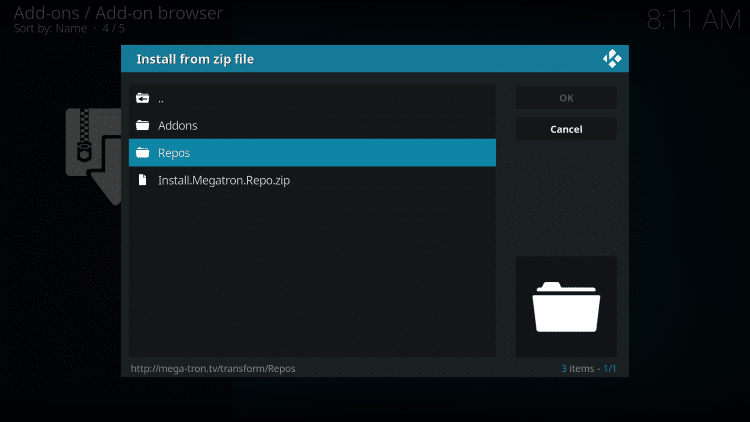Click the "Sort by: Name" label
The height and width of the screenshot is (422, 750).
[52, 28]
